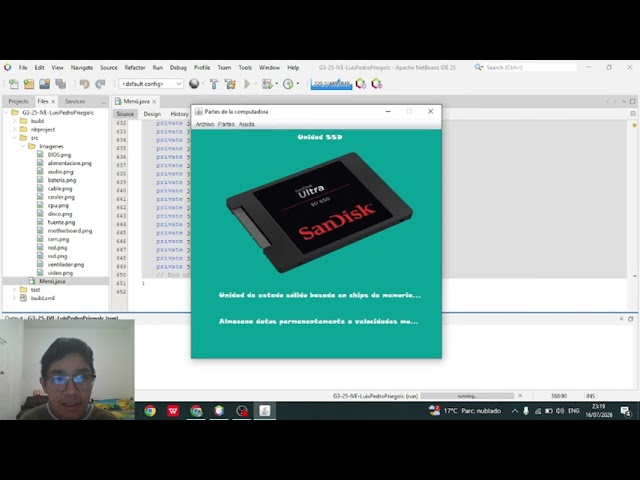The width and height of the screenshot is (640, 480).
Task: Click the Redo arrow in the toolbar
Action: [x=100, y=84]
